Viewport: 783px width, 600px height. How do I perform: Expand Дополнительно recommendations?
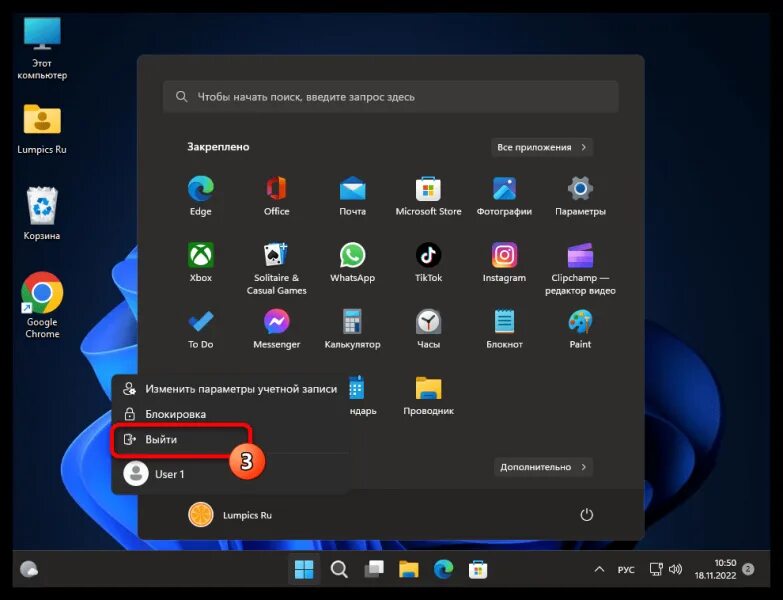tap(543, 467)
